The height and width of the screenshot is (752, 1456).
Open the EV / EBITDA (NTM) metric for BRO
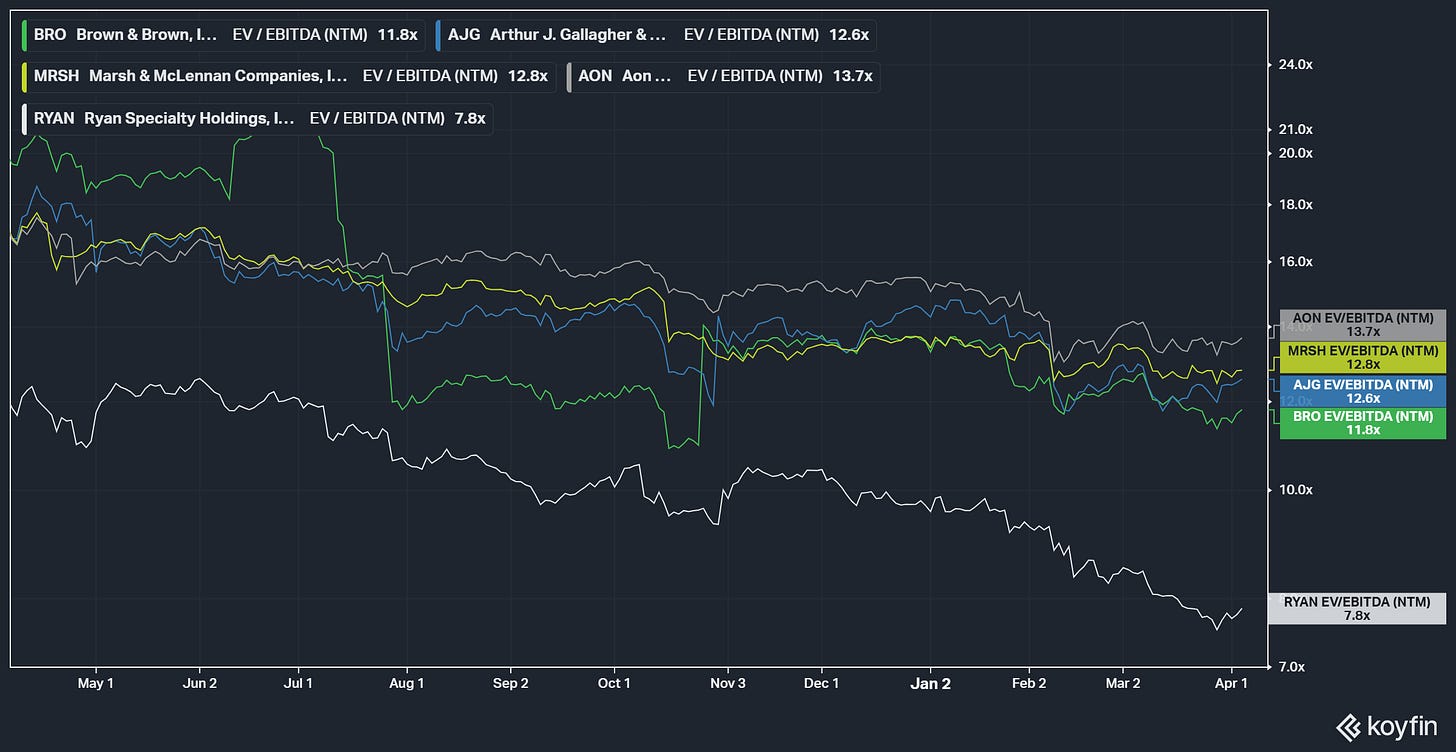(x=300, y=35)
